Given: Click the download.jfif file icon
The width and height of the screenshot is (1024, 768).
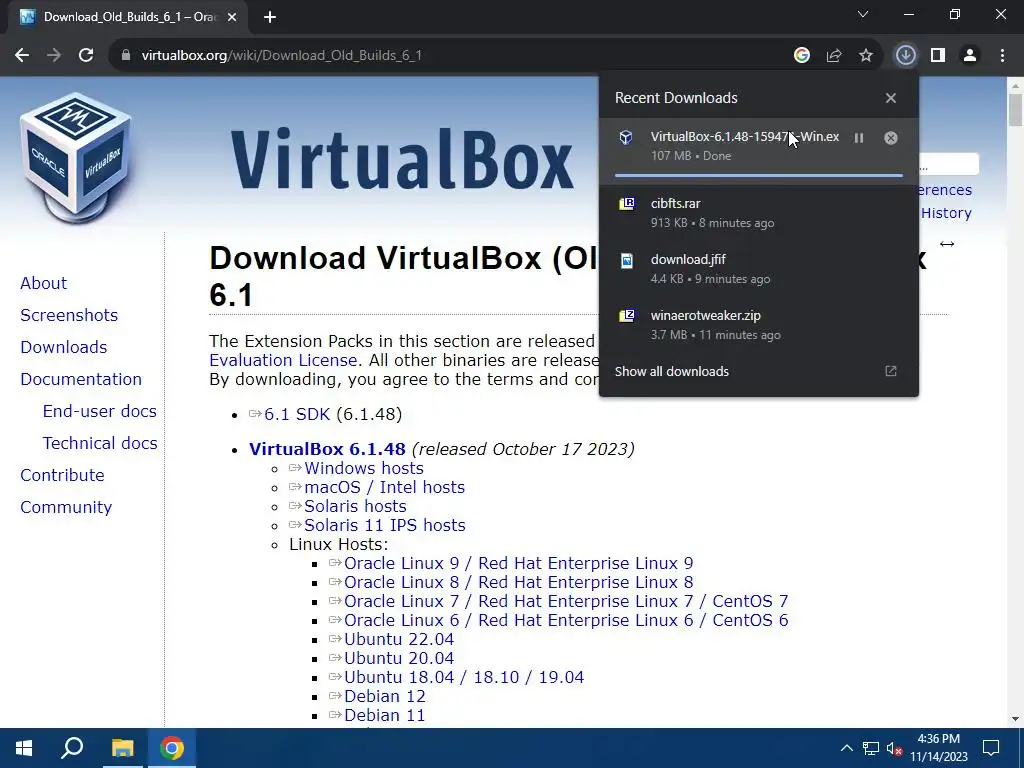Looking at the screenshot, I should click(626, 260).
